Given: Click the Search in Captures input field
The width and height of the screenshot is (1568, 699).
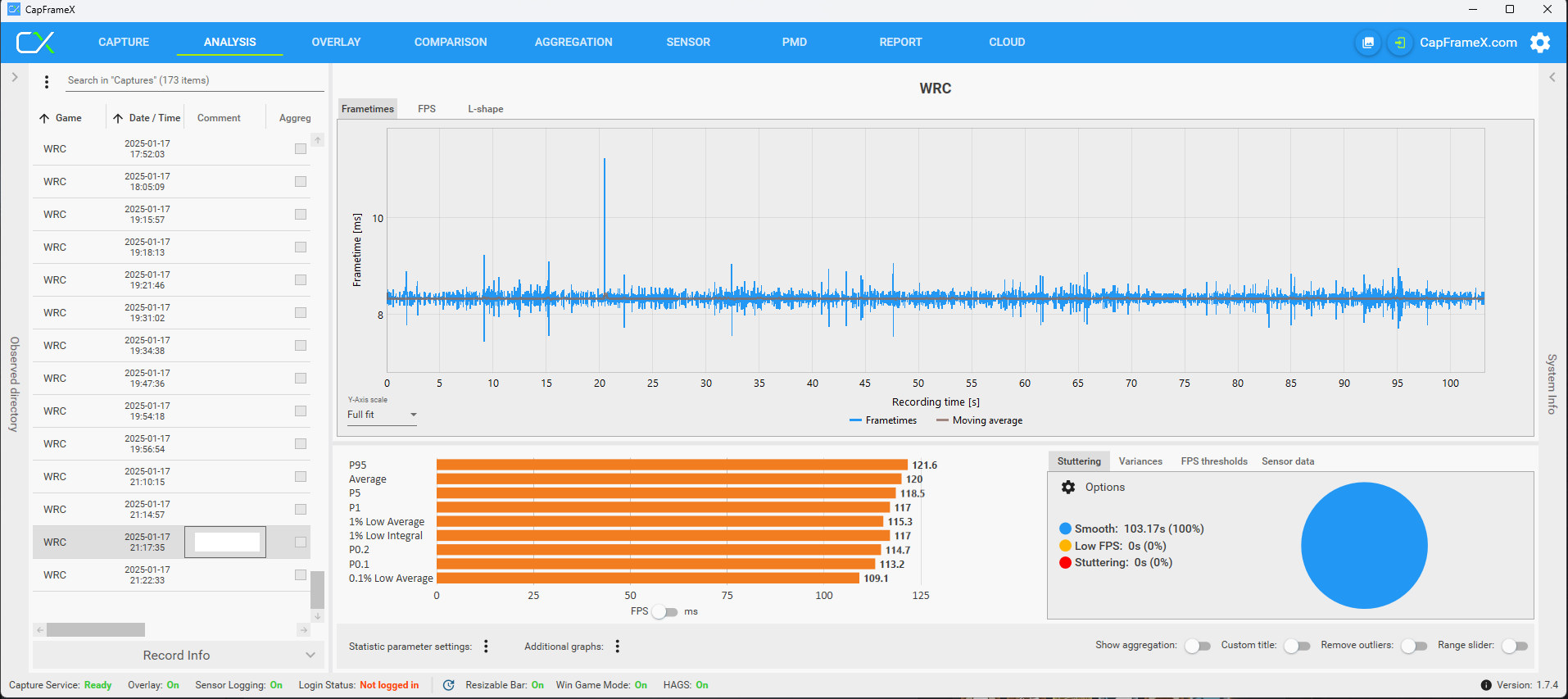Looking at the screenshot, I should click(193, 80).
